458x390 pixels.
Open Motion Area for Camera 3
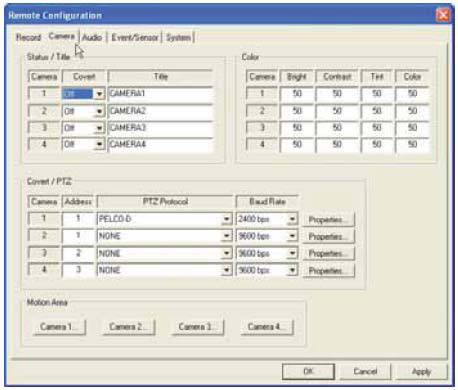(198, 327)
